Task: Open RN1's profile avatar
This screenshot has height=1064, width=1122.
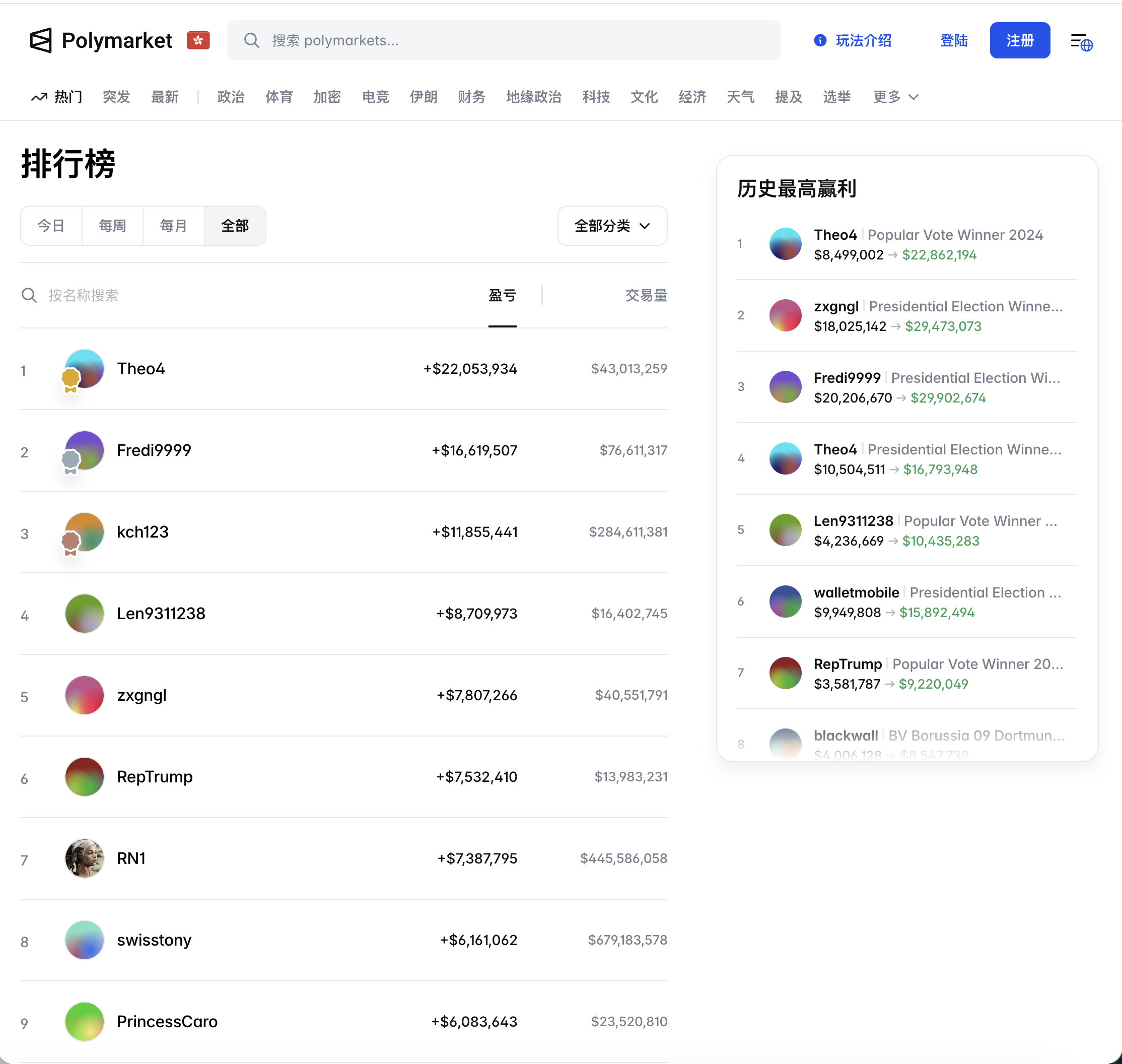Action: [x=85, y=858]
